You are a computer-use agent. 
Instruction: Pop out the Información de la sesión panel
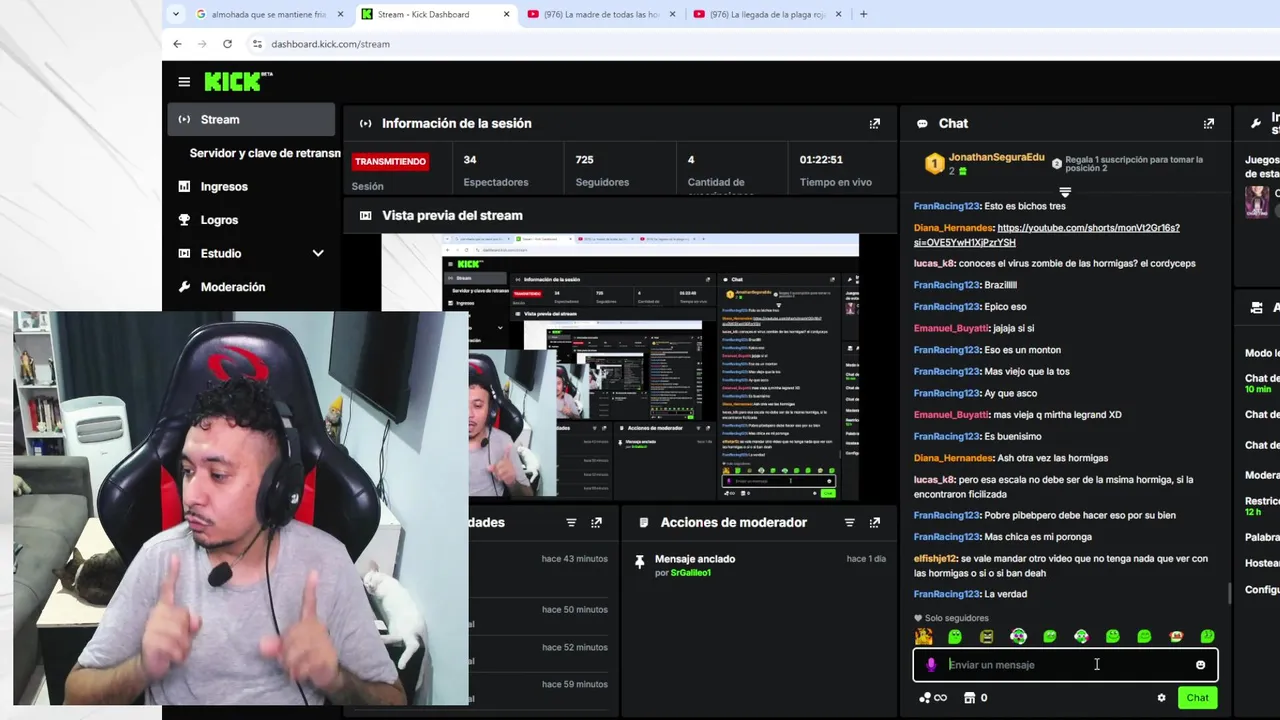click(x=875, y=124)
